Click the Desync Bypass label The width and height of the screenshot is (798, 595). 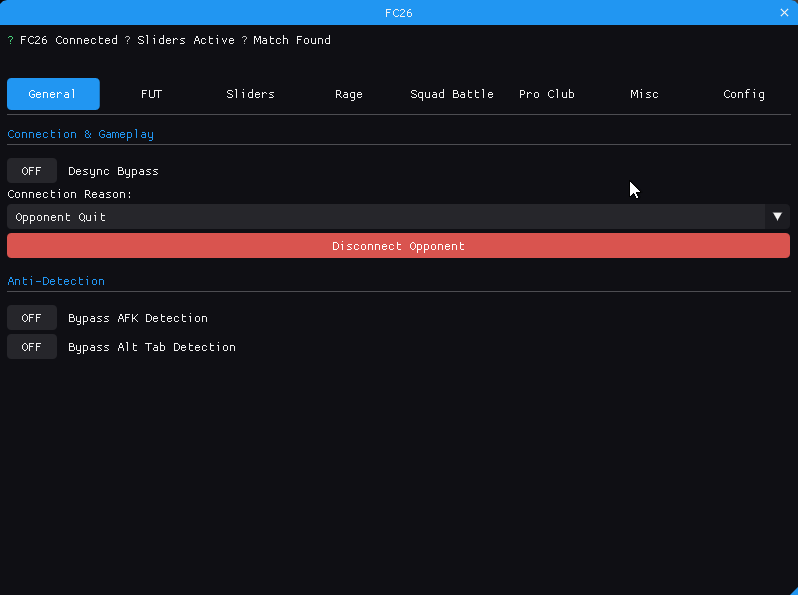113,172
